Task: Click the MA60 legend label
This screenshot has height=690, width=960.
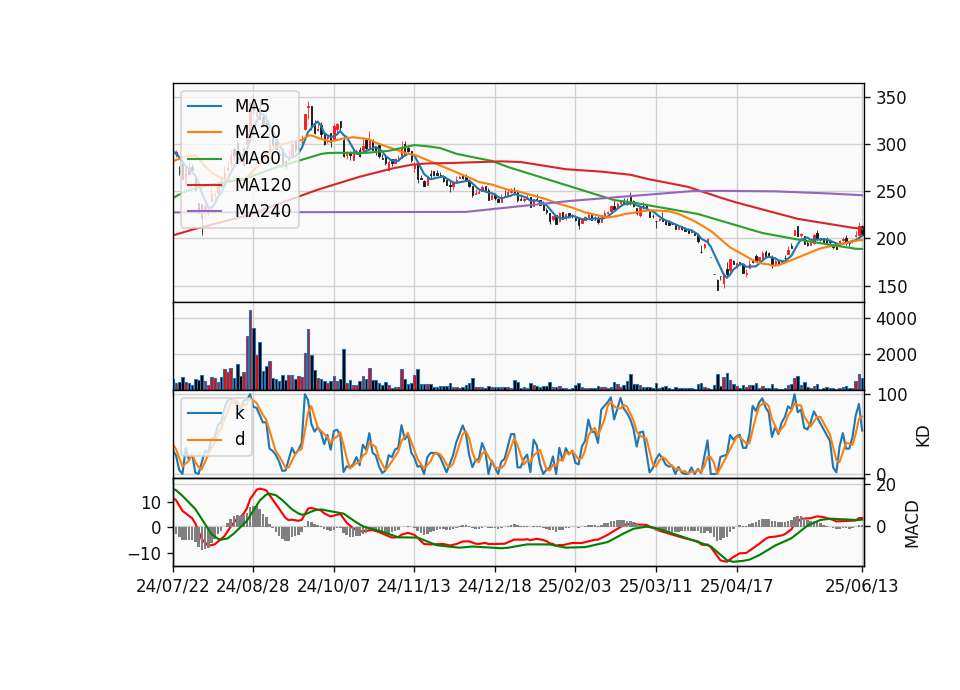Action: tap(258, 158)
